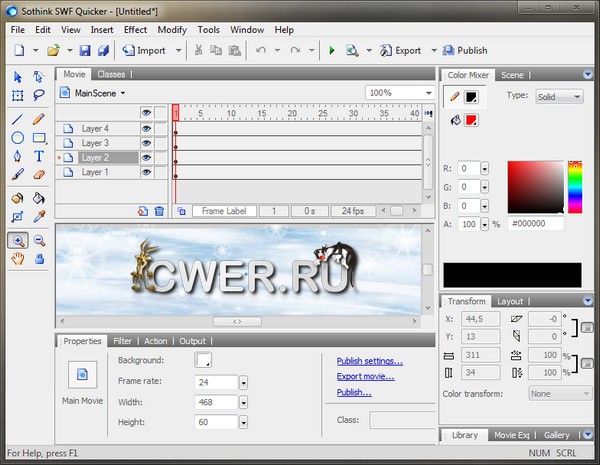Delete layer using trash icon
This screenshot has height=465, width=600.
159,211
